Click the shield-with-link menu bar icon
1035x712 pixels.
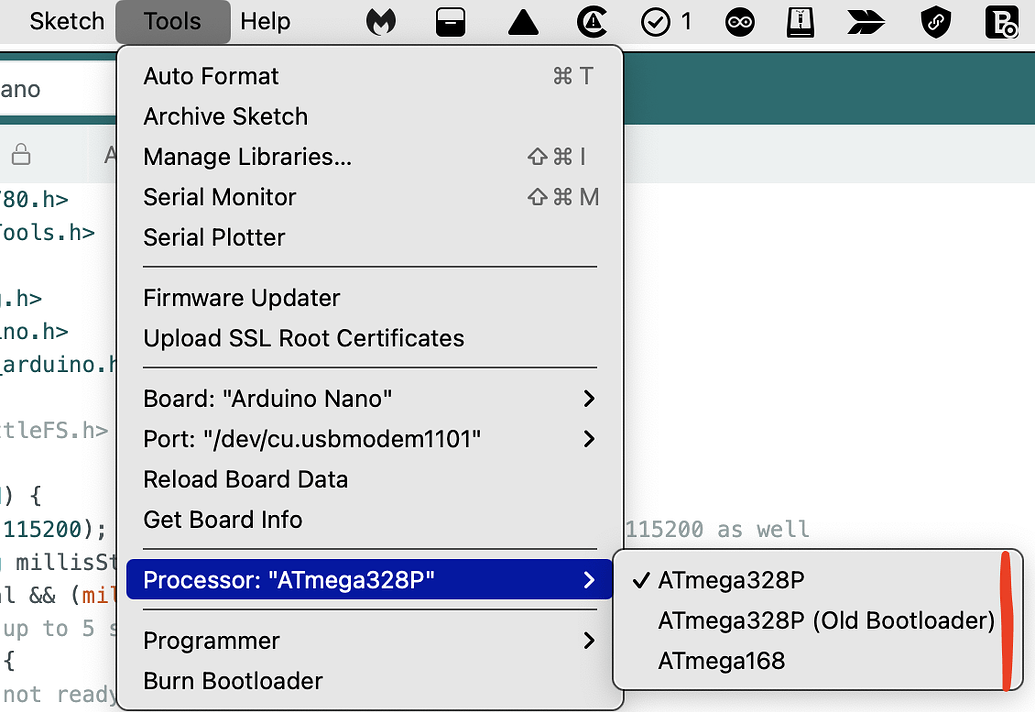[935, 21]
